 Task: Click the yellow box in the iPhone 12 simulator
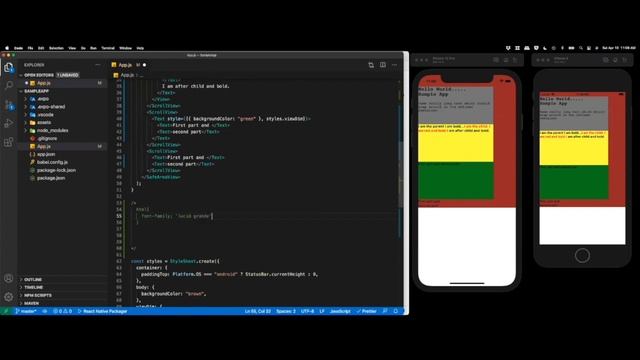pyautogui.click(x=456, y=143)
